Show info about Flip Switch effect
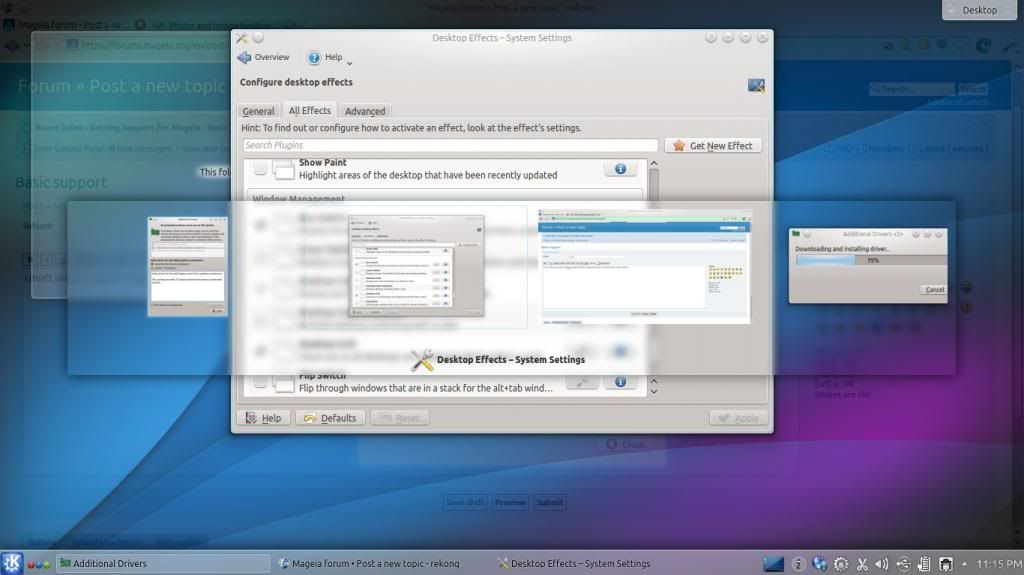 tap(620, 382)
